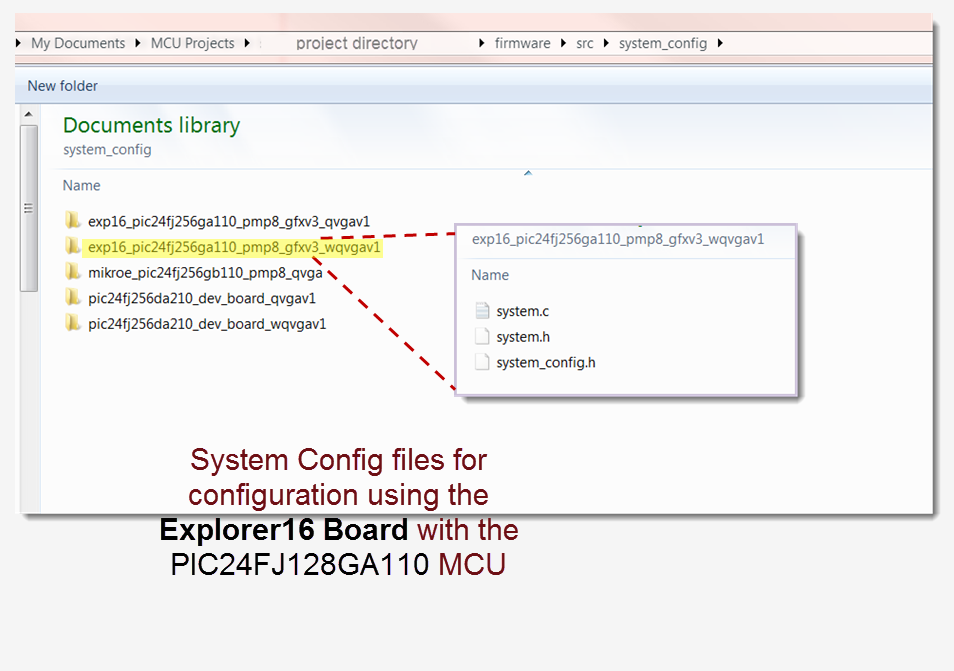954x671 pixels.
Task: Go to My Documents via the breadcrumb
Action: [x=78, y=43]
